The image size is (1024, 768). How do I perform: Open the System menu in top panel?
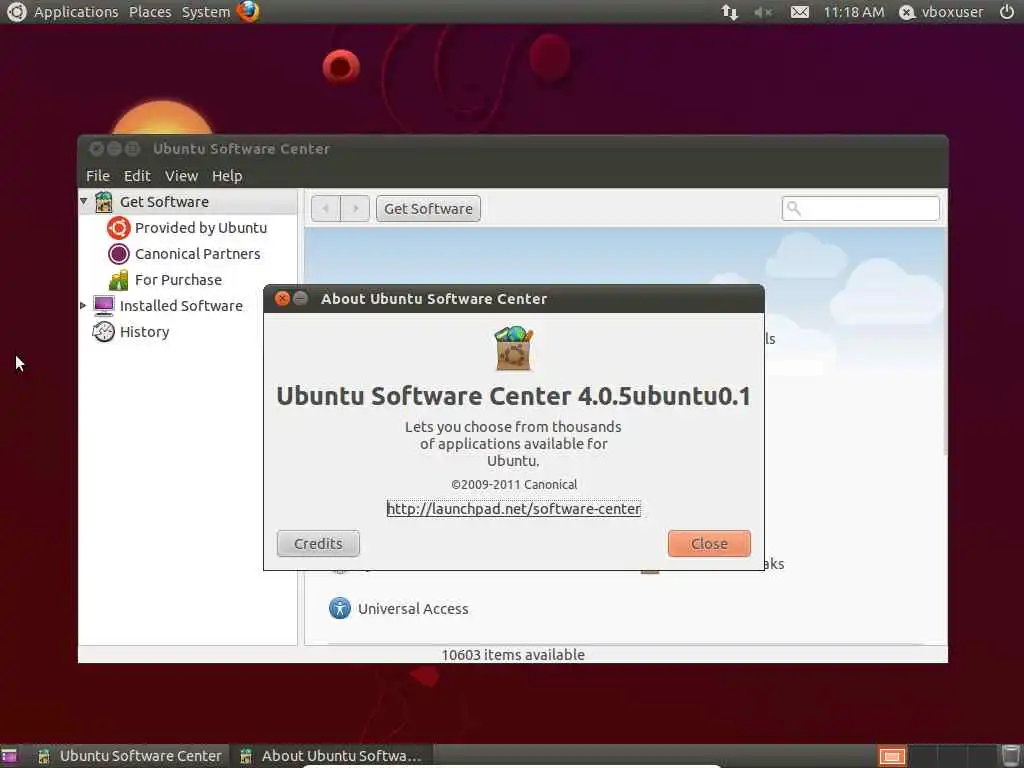tap(206, 12)
